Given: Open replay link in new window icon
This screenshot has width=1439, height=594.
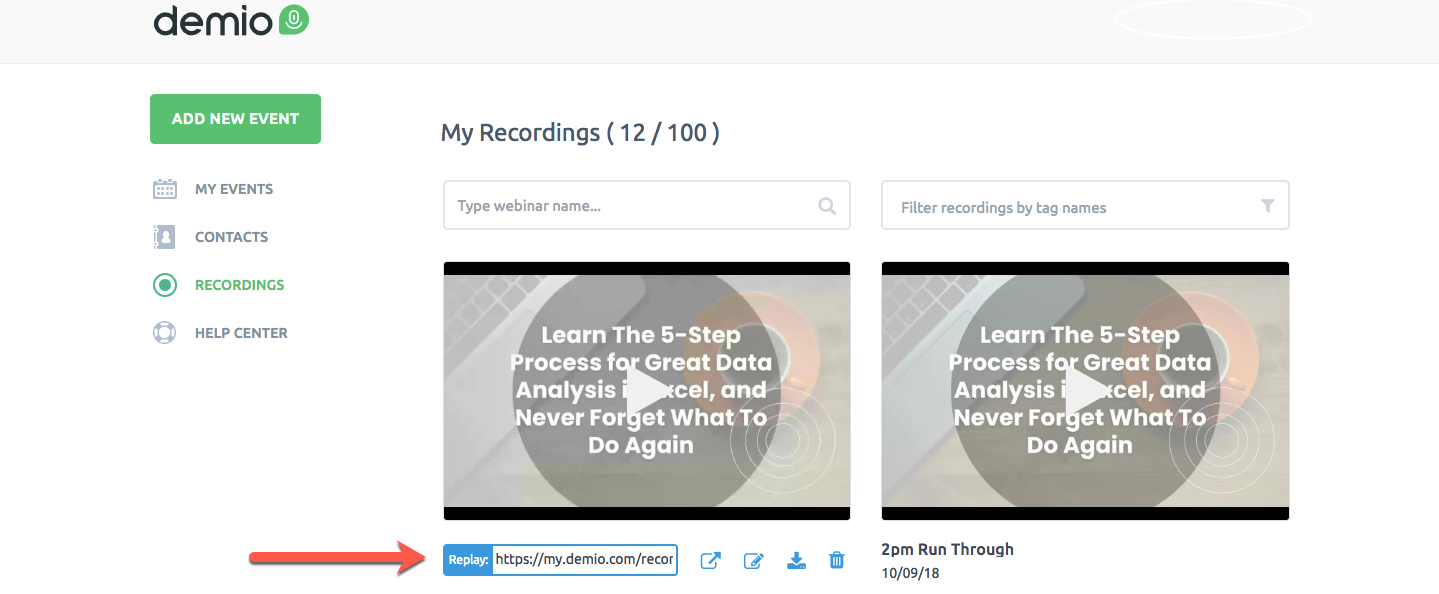Looking at the screenshot, I should pos(710,561).
